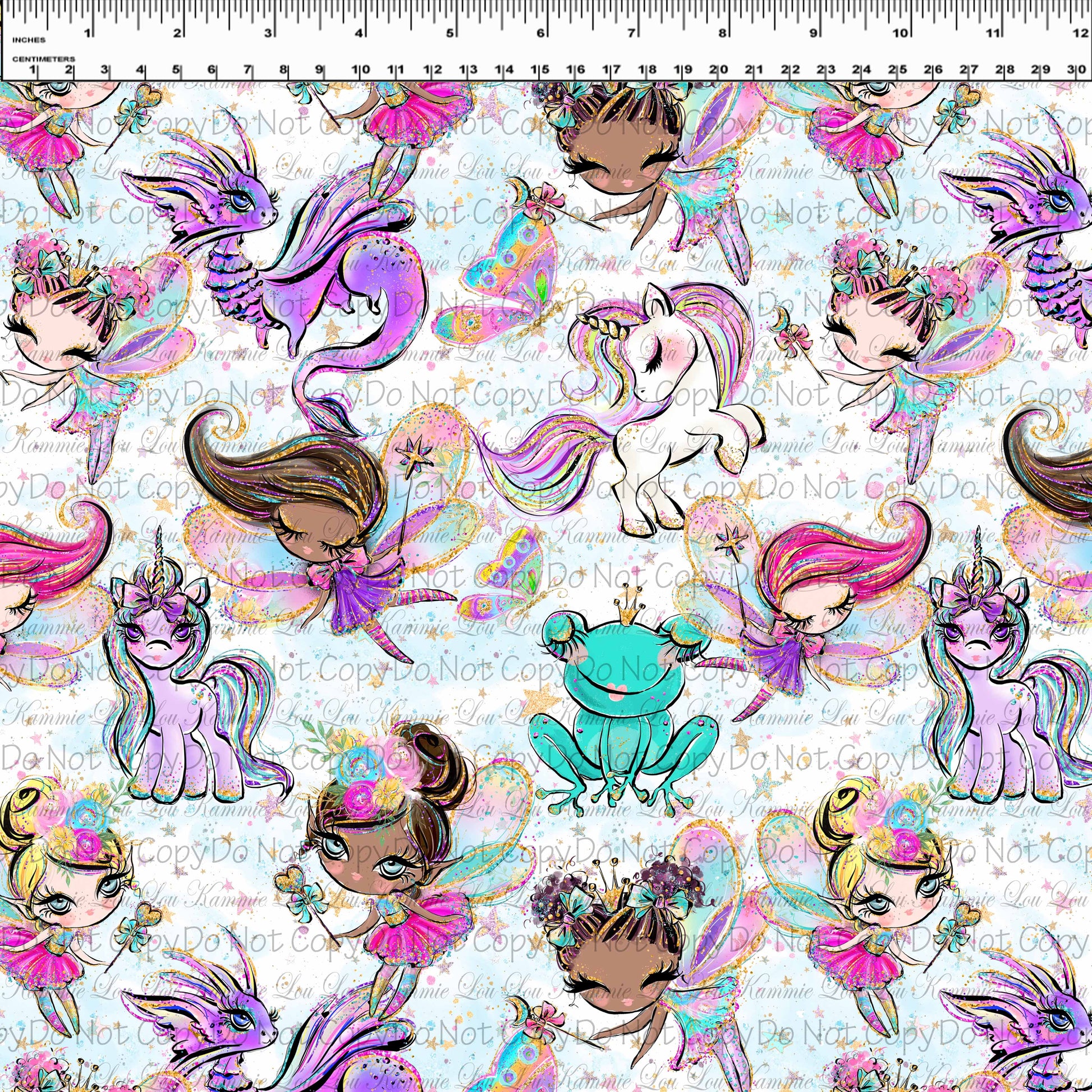The width and height of the screenshot is (1092, 1092).
Task: Click the 3 inch mark on the ruler
Action: coord(268,33)
